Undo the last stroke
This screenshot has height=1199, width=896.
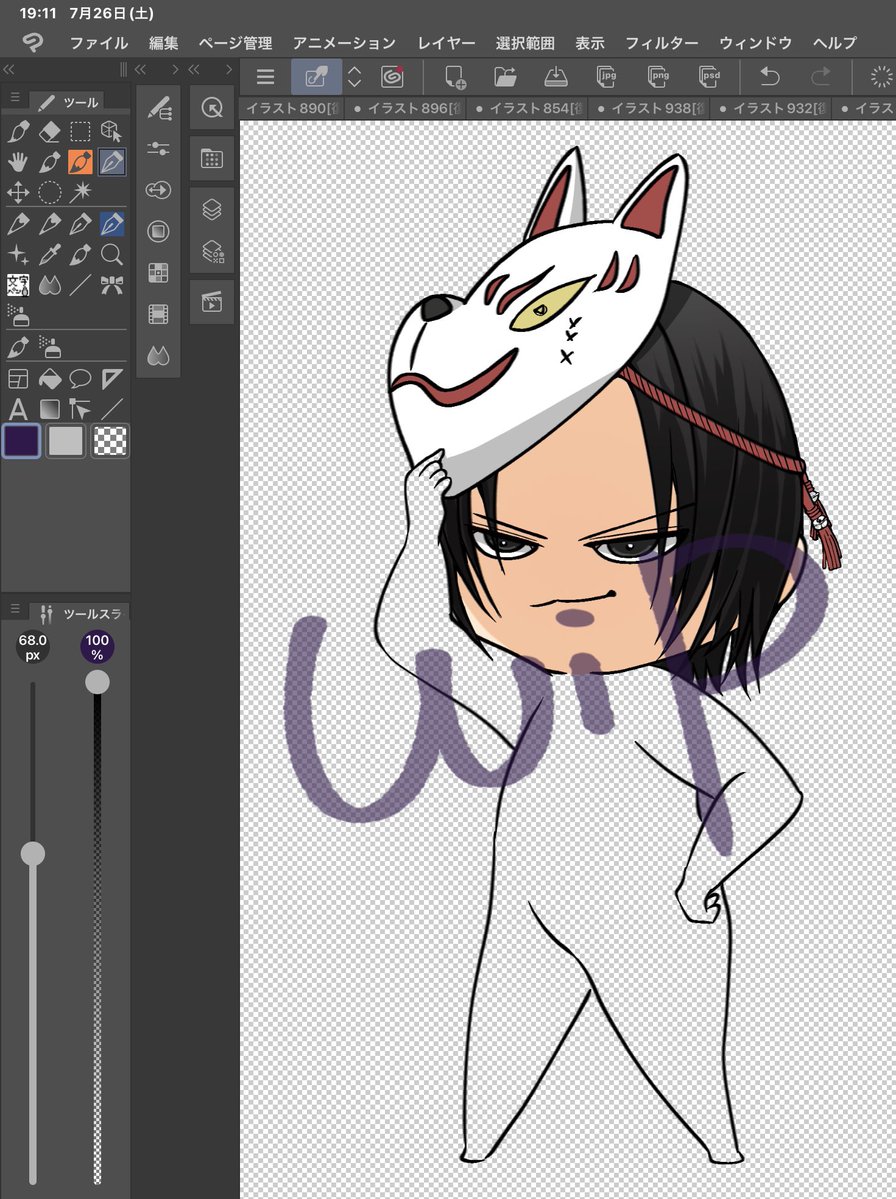[770, 76]
